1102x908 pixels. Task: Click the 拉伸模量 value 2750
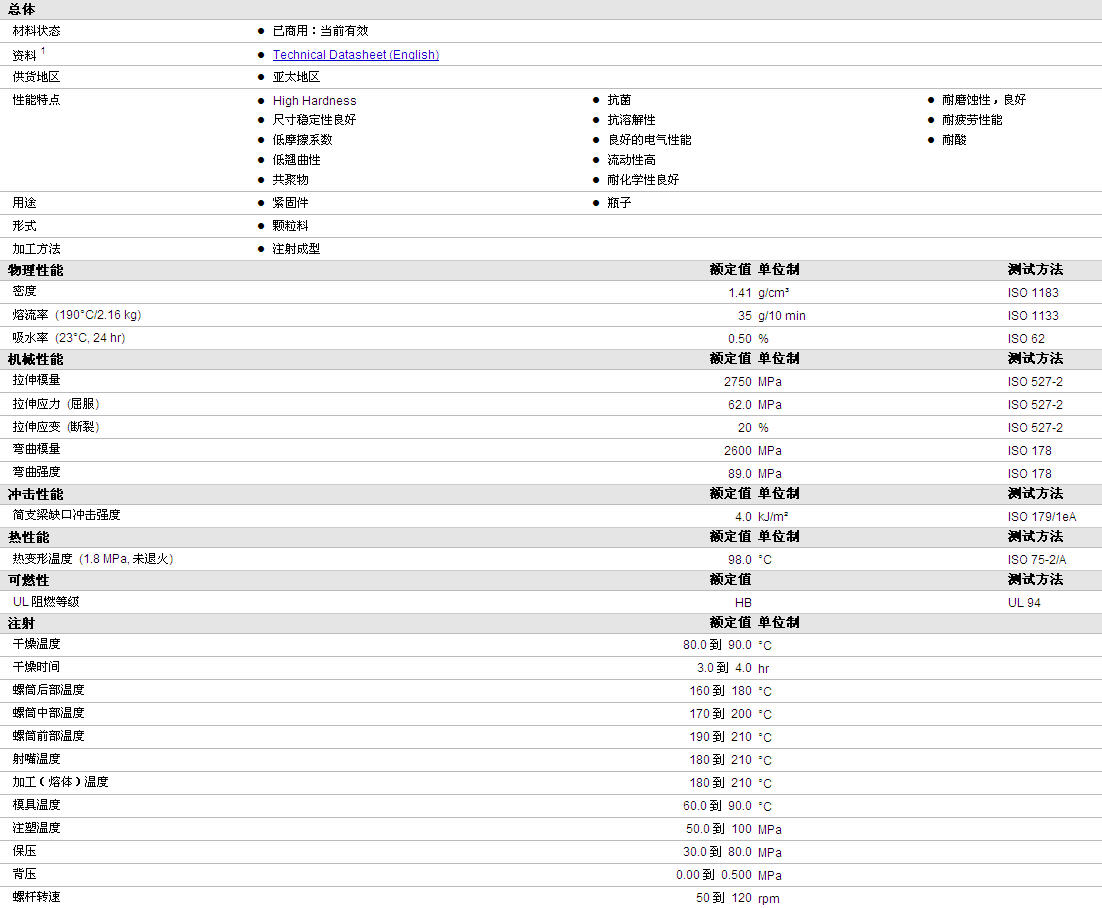tap(738, 382)
